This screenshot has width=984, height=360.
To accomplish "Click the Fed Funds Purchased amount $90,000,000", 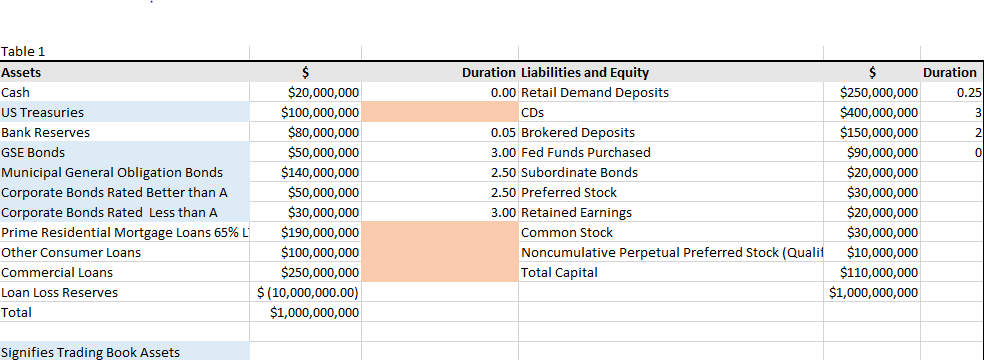I will coord(872,152).
